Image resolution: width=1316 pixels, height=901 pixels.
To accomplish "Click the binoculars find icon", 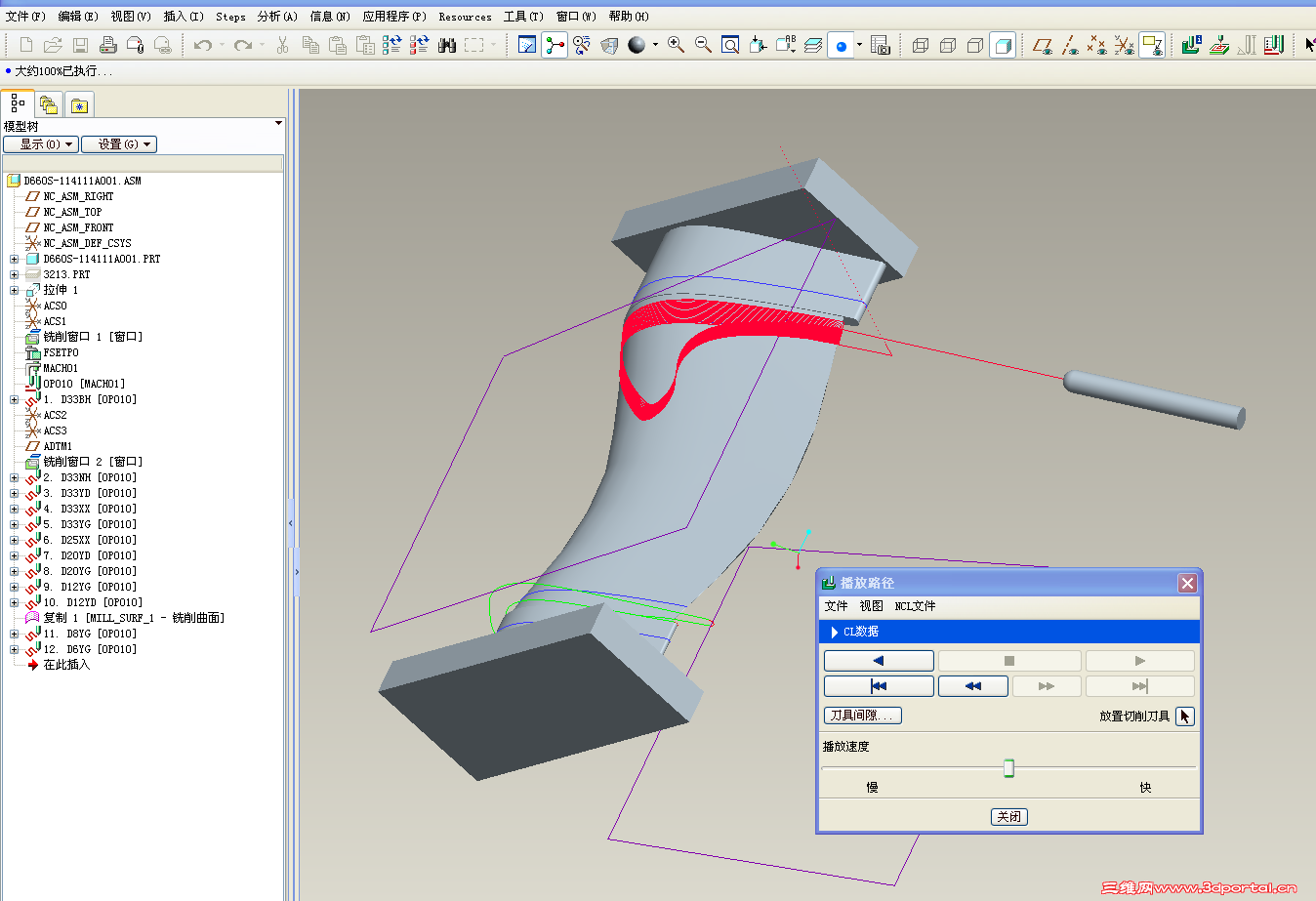I will click(x=447, y=45).
